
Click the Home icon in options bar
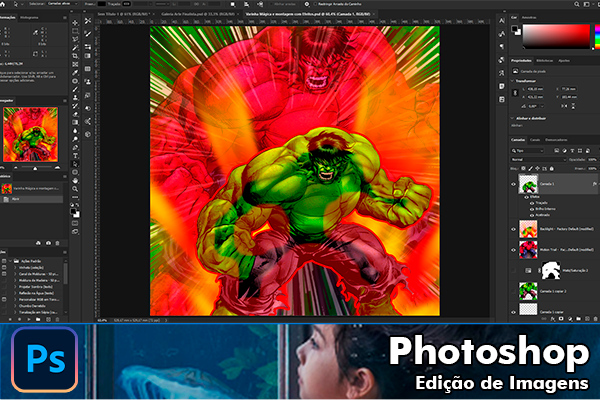coord(2,4)
